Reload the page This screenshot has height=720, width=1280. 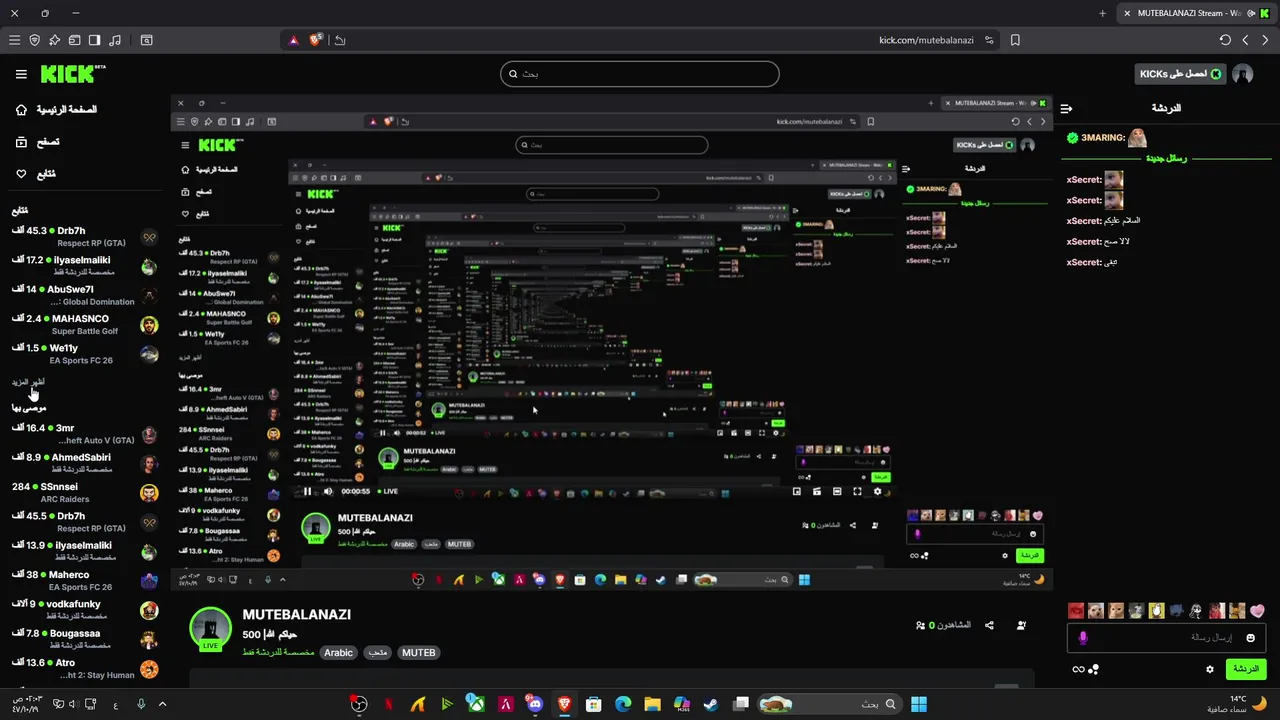pyautogui.click(x=1225, y=40)
